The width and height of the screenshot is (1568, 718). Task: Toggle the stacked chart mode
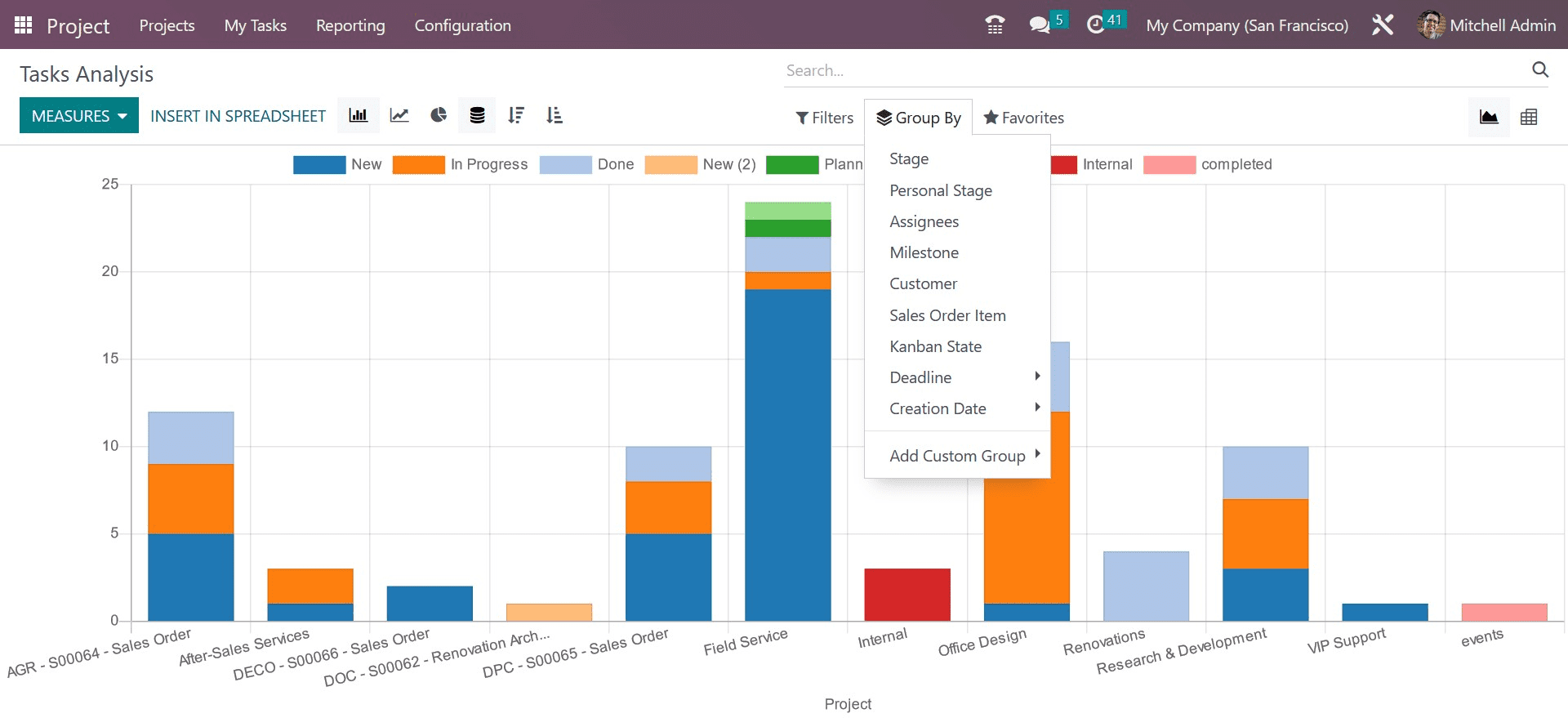477,115
